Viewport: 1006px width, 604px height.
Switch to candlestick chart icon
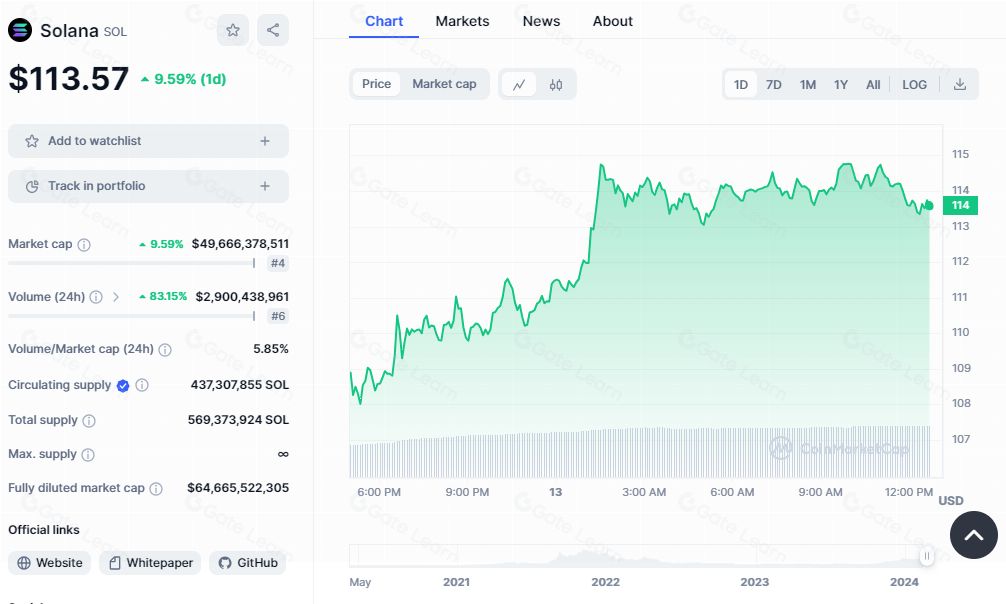coord(556,84)
